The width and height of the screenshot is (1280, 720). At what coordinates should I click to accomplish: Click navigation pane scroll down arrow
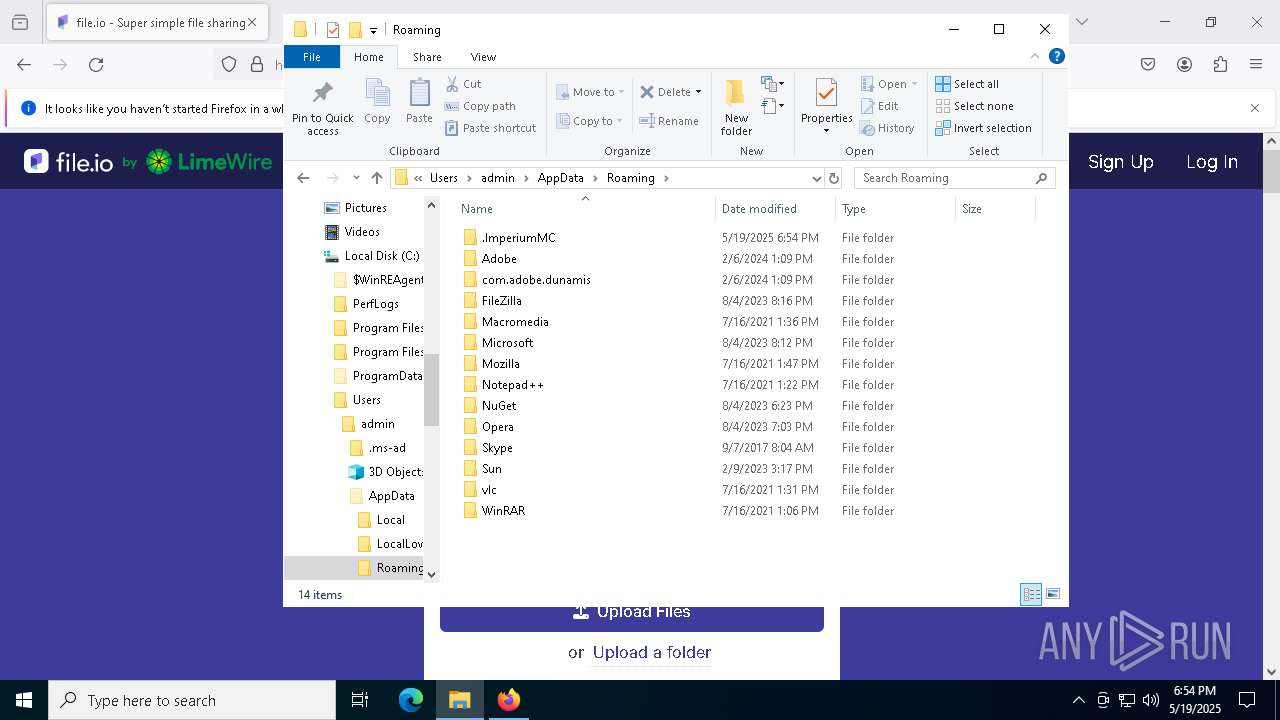(x=432, y=574)
